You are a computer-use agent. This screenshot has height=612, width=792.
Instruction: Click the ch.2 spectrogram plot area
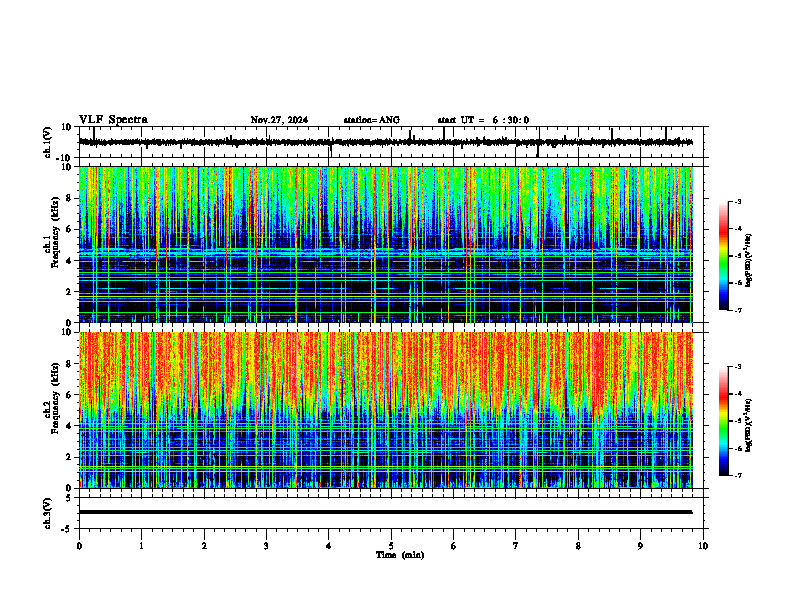click(x=386, y=410)
